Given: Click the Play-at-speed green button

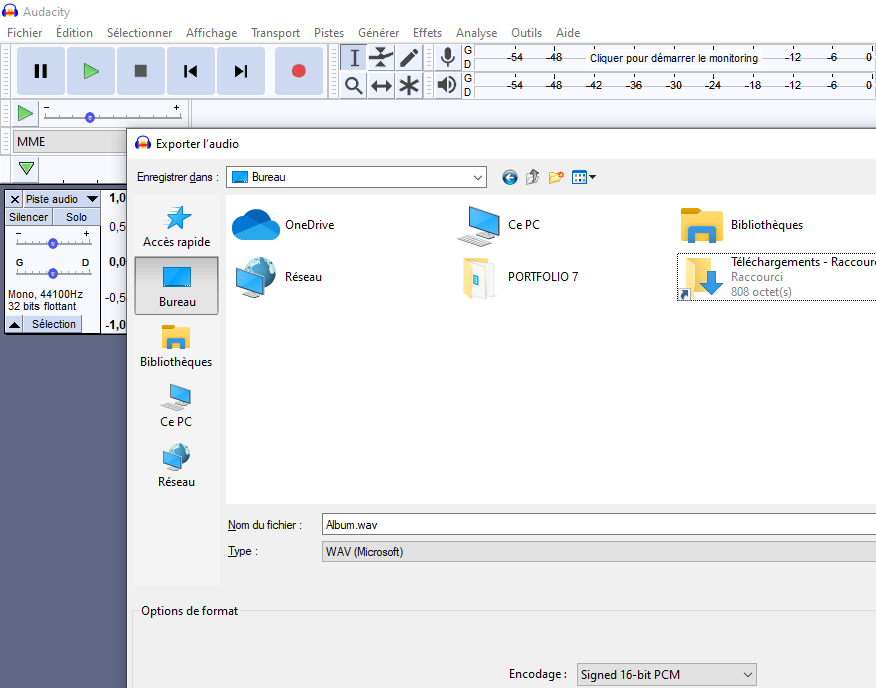Looking at the screenshot, I should tap(25, 113).
